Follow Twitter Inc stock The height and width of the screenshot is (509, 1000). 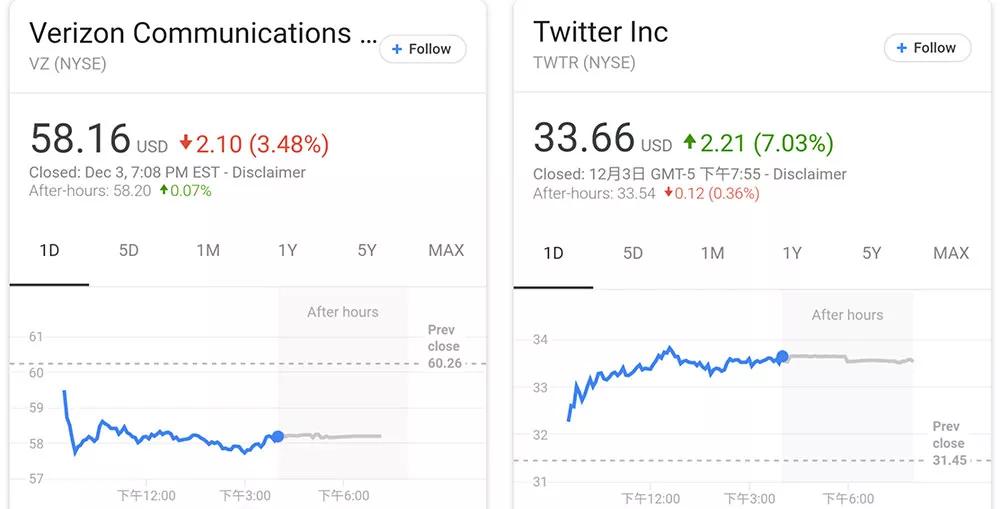tap(927, 48)
